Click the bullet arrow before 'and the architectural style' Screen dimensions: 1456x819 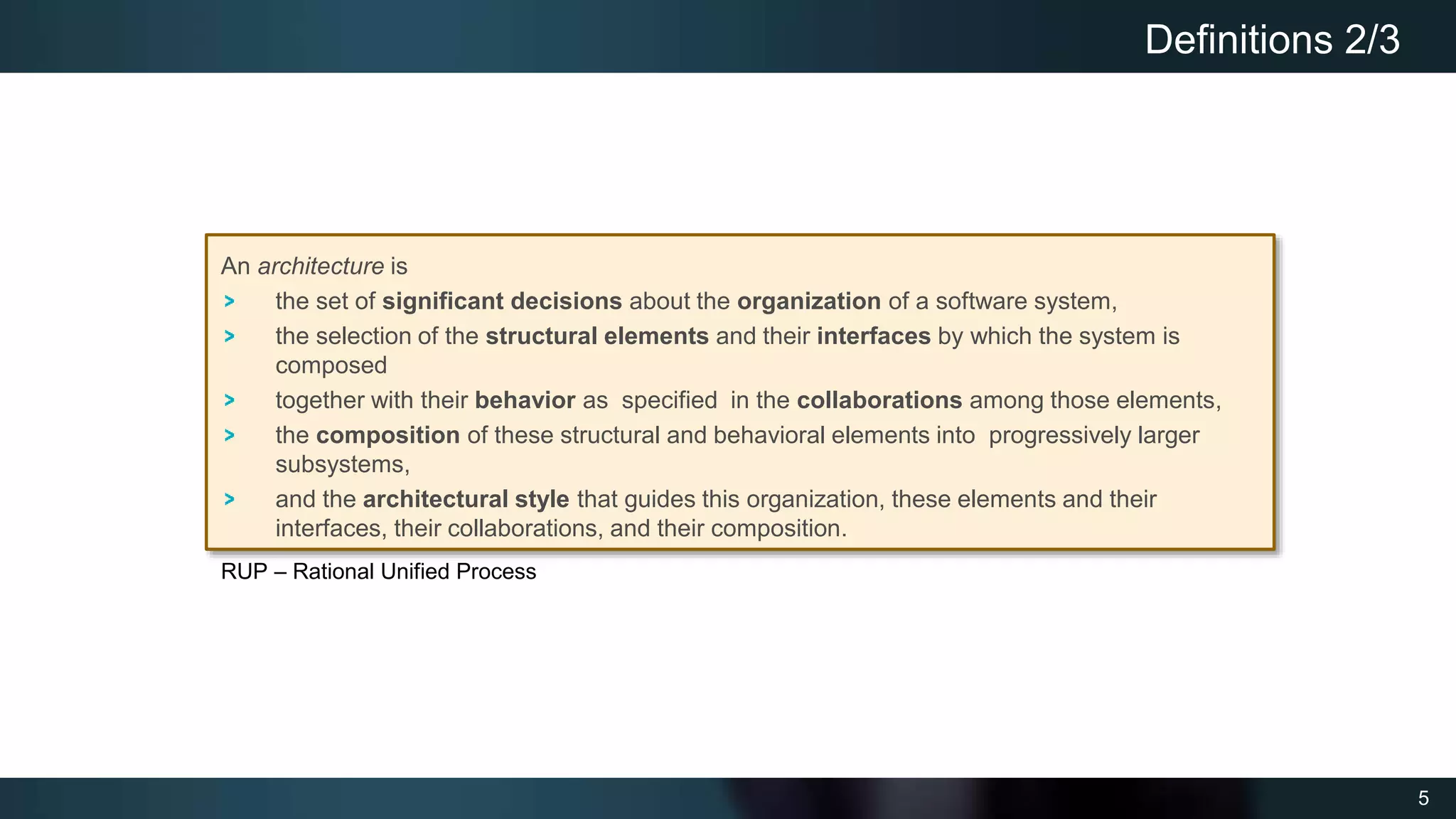coord(229,499)
